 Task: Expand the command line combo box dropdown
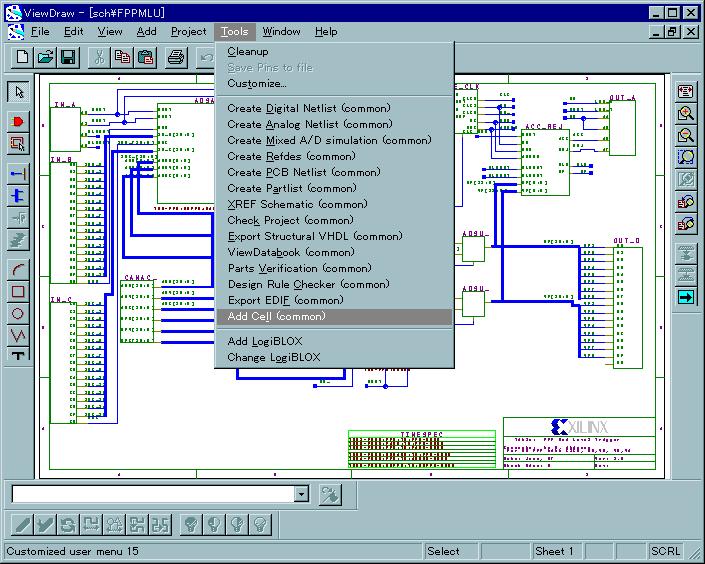301,494
